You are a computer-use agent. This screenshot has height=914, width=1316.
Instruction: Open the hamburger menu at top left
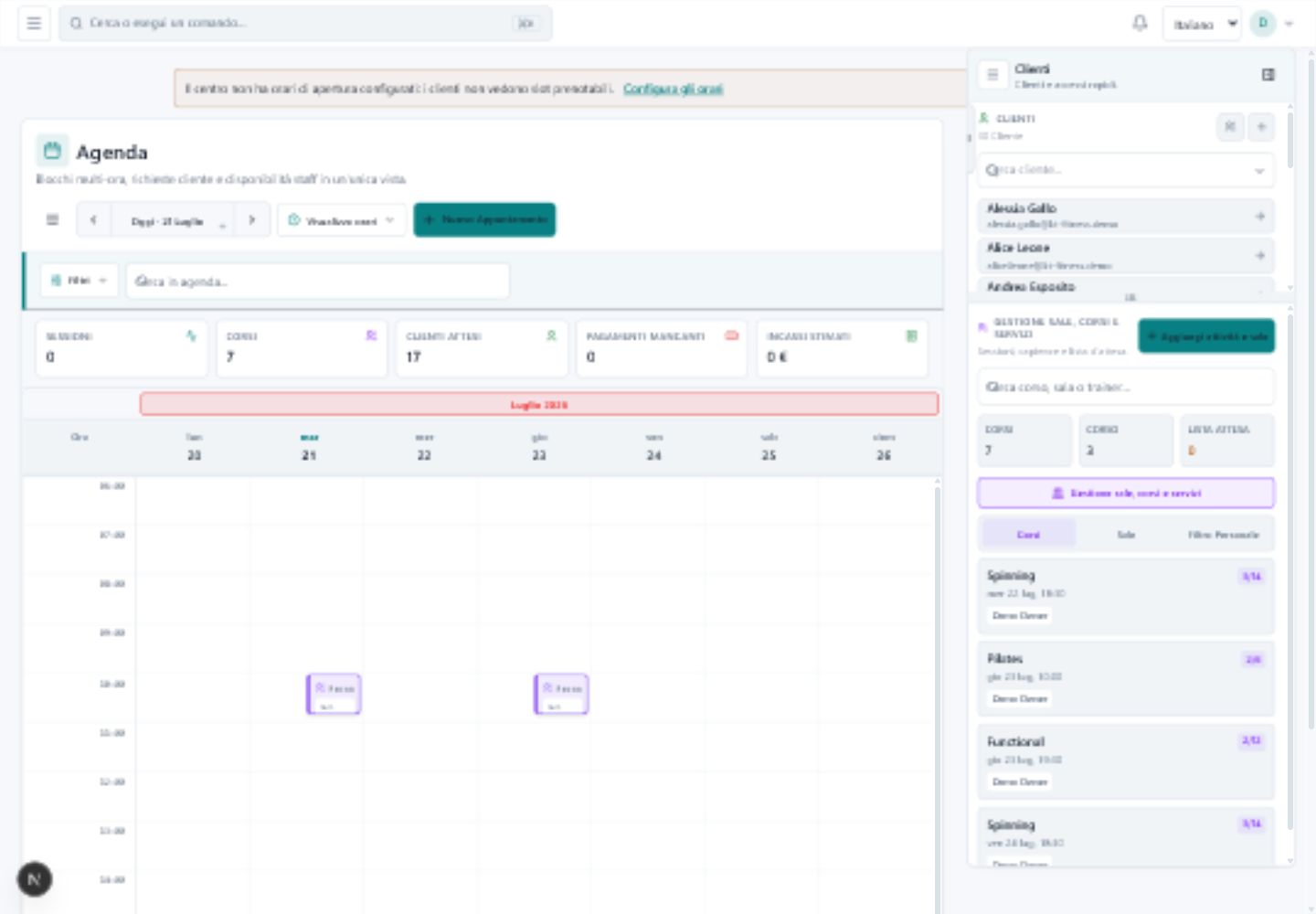point(34,24)
